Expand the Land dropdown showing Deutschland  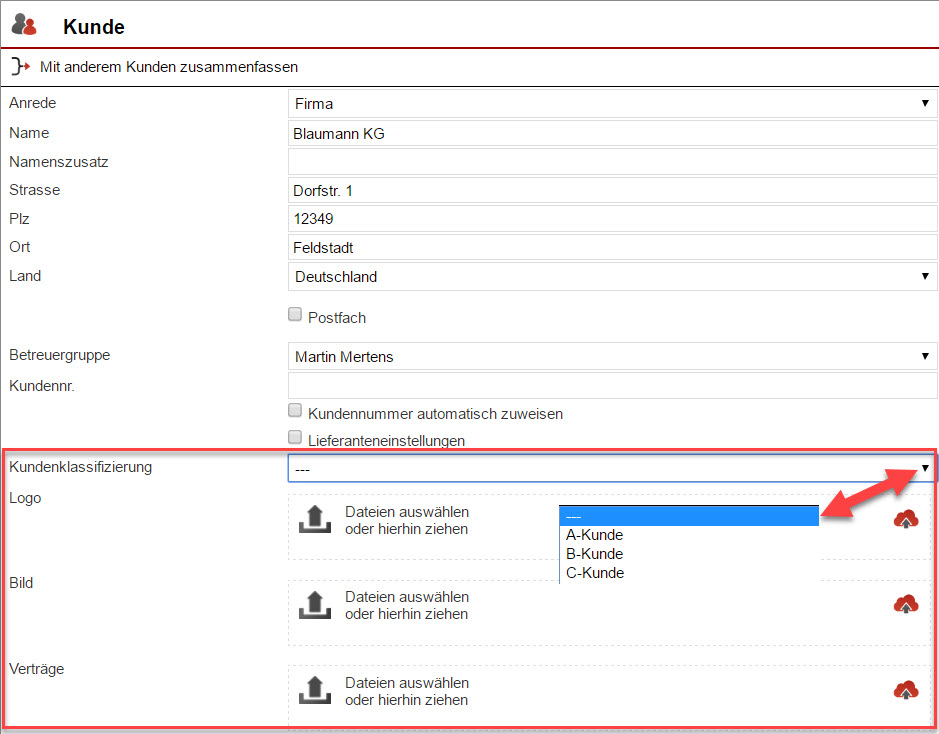[612, 277]
